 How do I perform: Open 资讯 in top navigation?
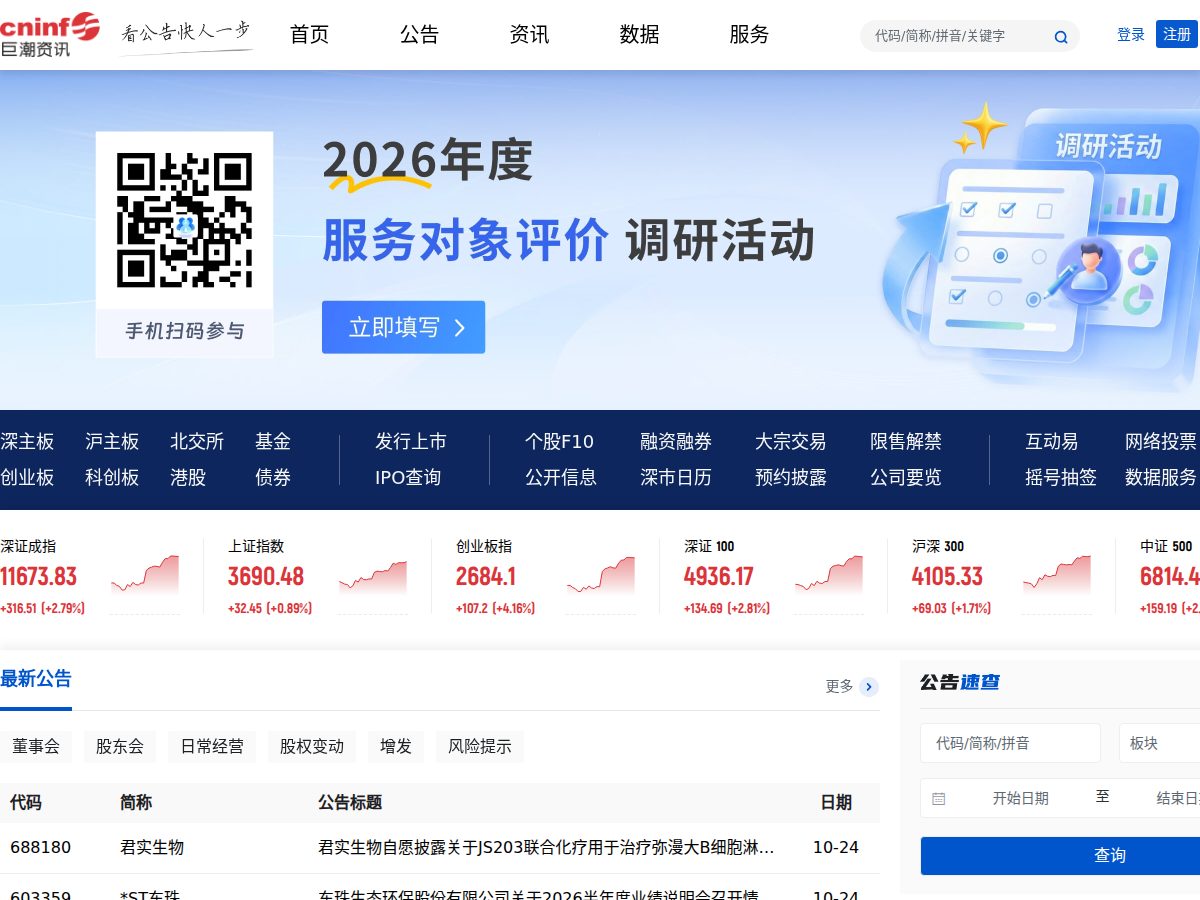click(x=529, y=34)
